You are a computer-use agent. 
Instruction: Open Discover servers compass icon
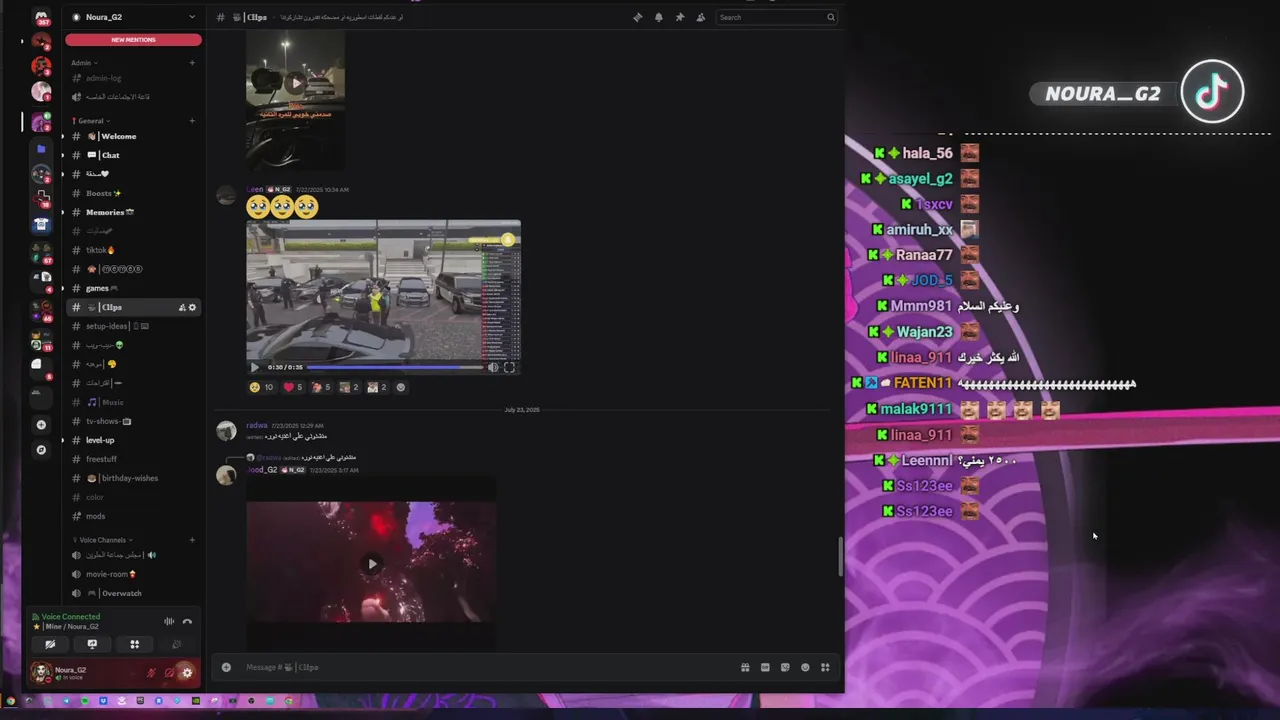[x=41, y=450]
